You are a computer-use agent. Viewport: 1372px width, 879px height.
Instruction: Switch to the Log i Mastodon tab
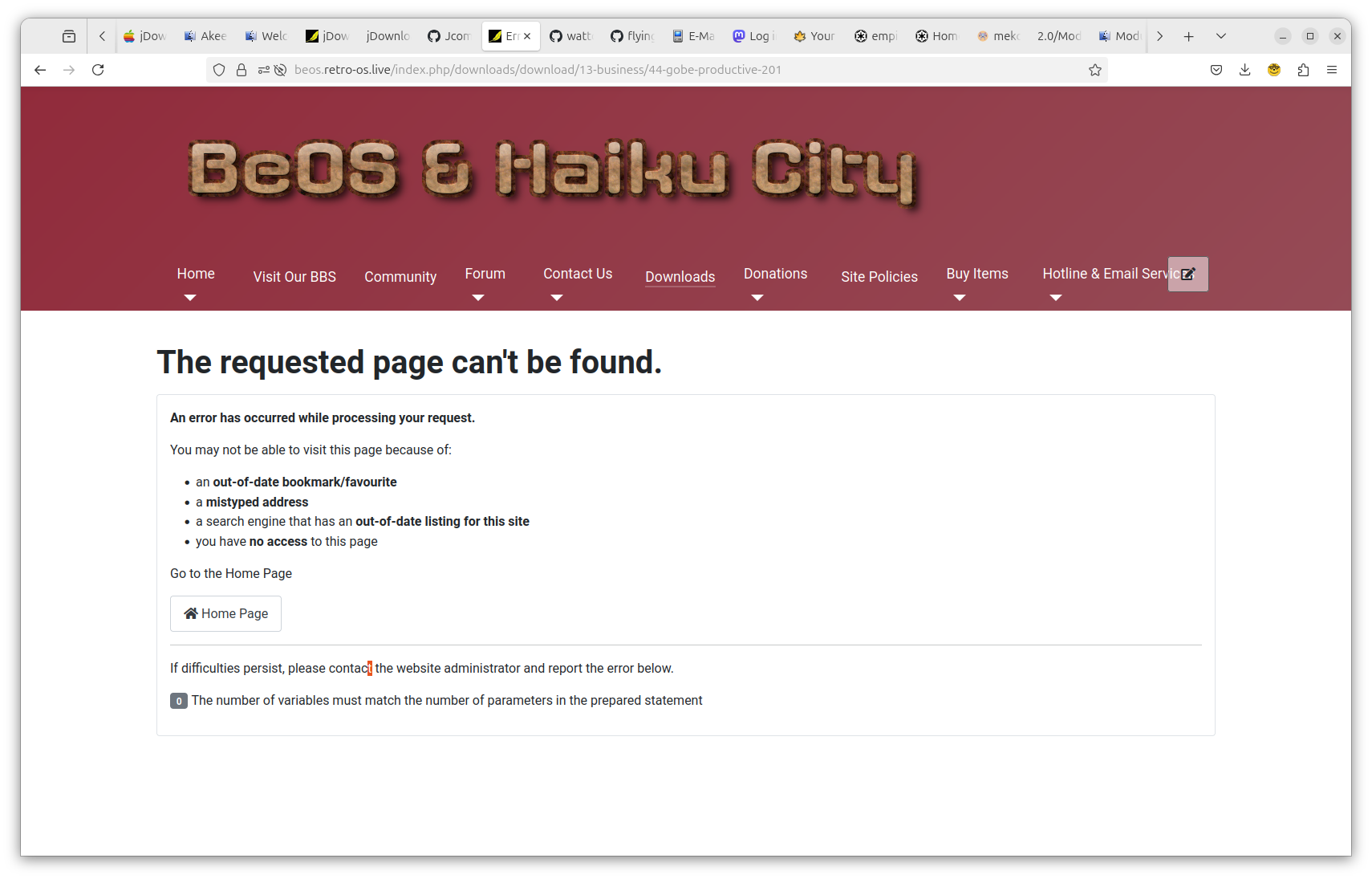click(x=754, y=36)
